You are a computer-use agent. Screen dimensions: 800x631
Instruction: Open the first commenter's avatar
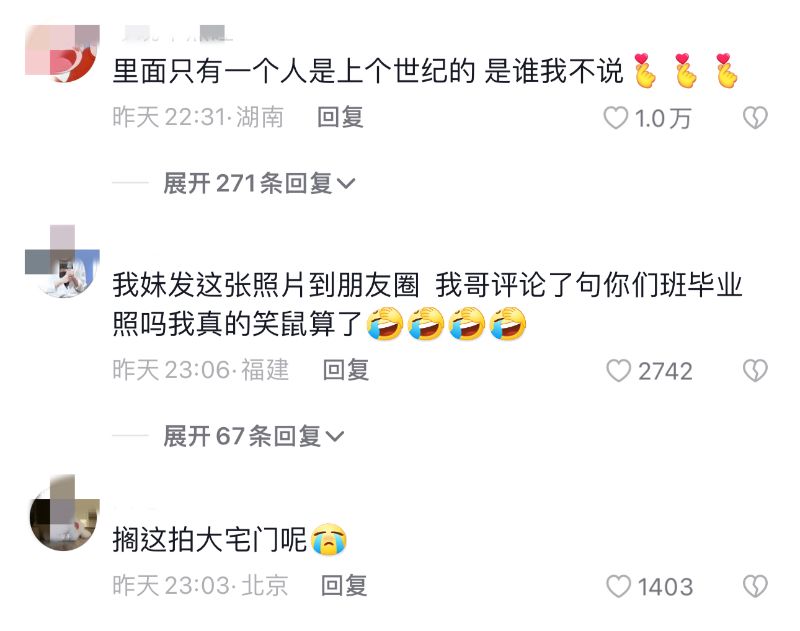click(62, 54)
